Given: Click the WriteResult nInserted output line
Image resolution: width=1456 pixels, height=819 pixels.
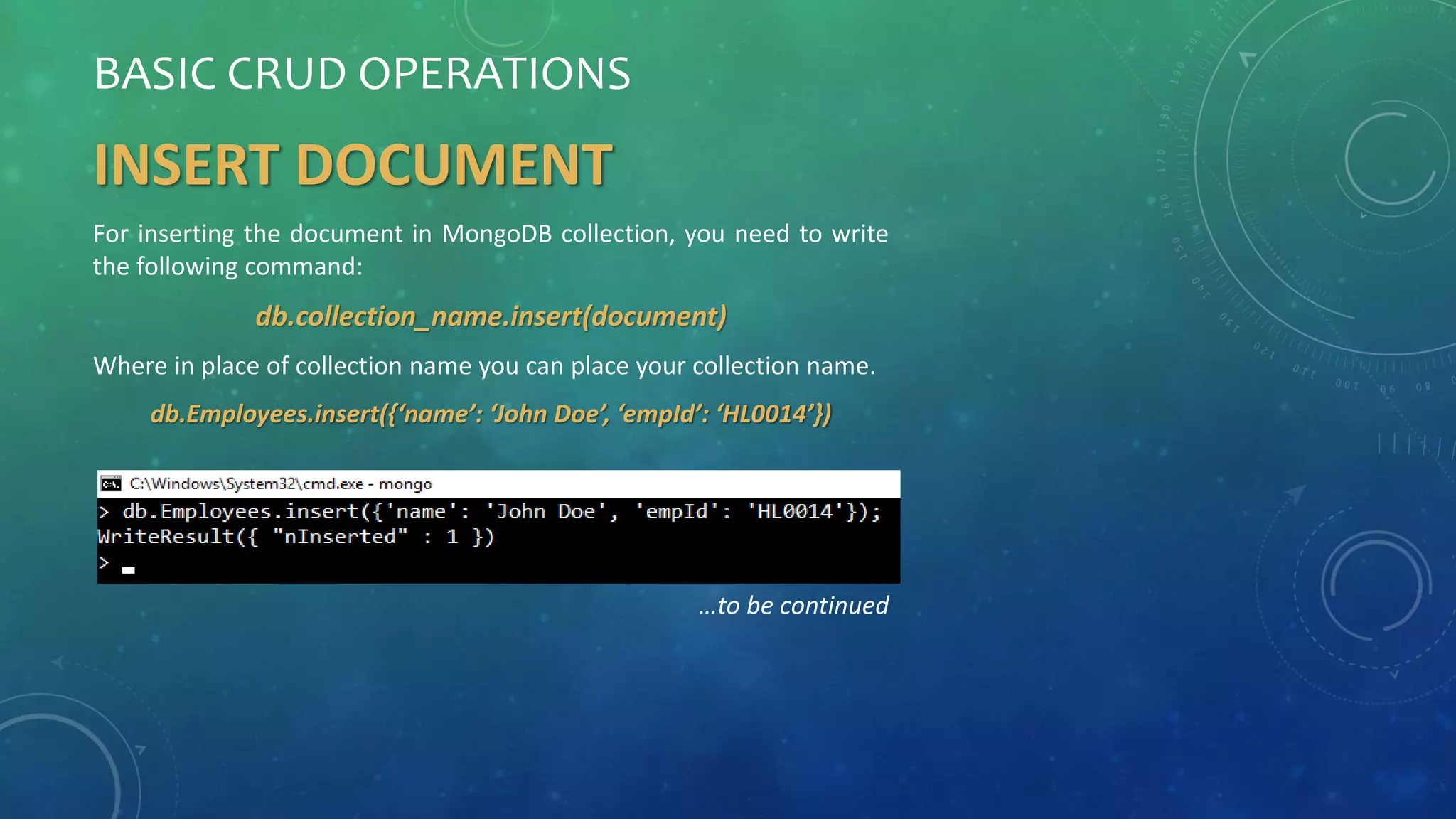Looking at the screenshot, I should (x=296, y=537).
